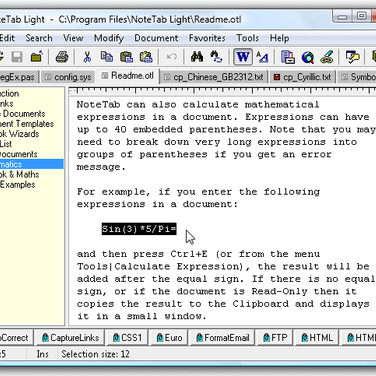Select the 'ent Templates' outline topic
The height and width of the screenshot is (376, 376).
(x=27, y=124)
